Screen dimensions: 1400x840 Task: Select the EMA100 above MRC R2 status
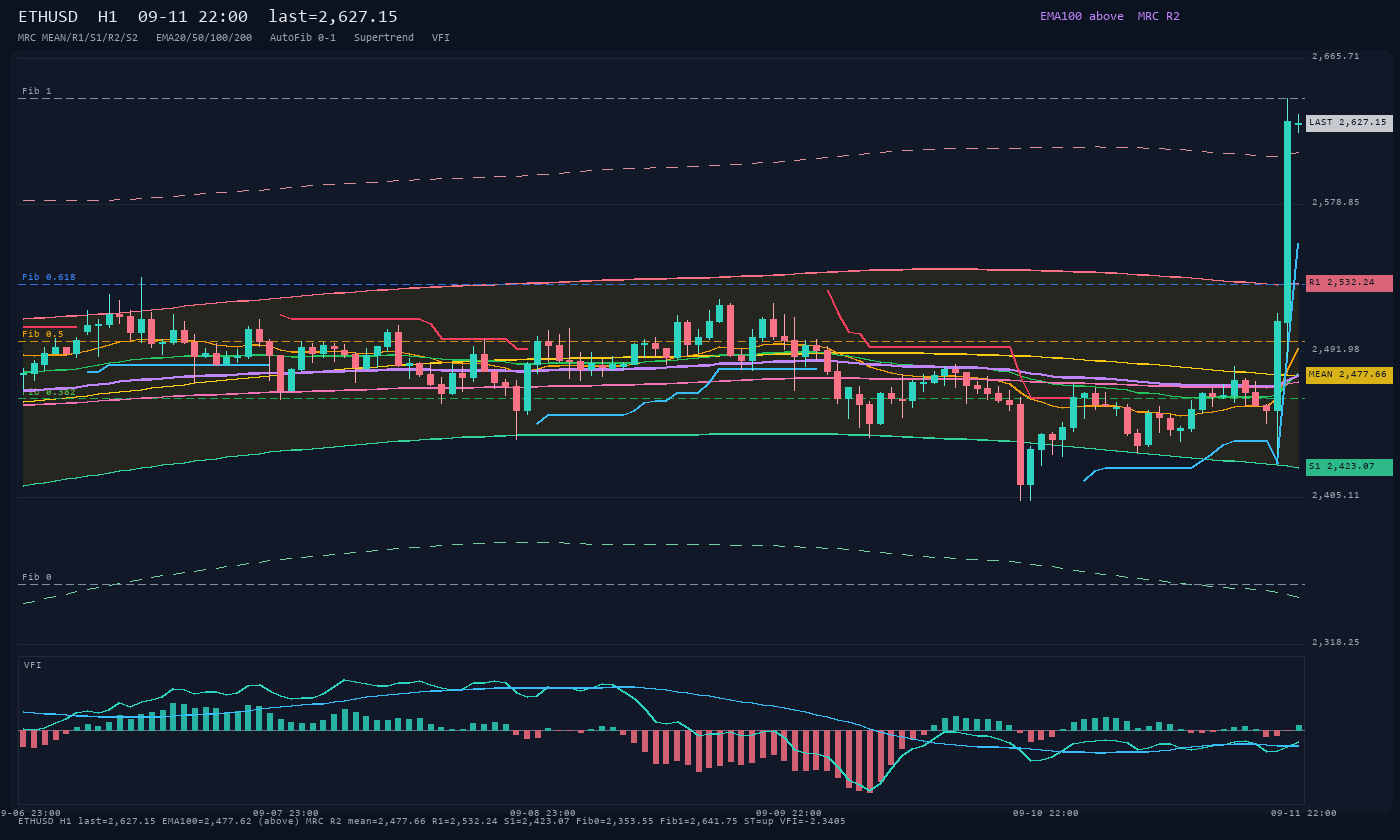(x=1110, y=16)
